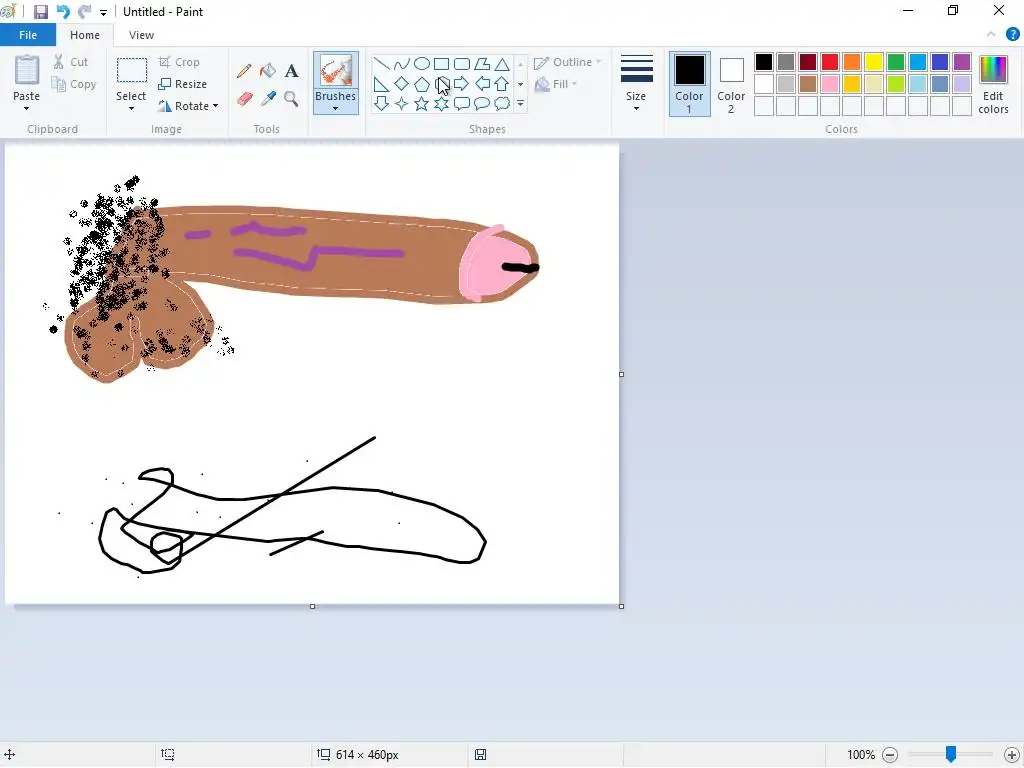Click the Cut button

(x=71, y=62)
